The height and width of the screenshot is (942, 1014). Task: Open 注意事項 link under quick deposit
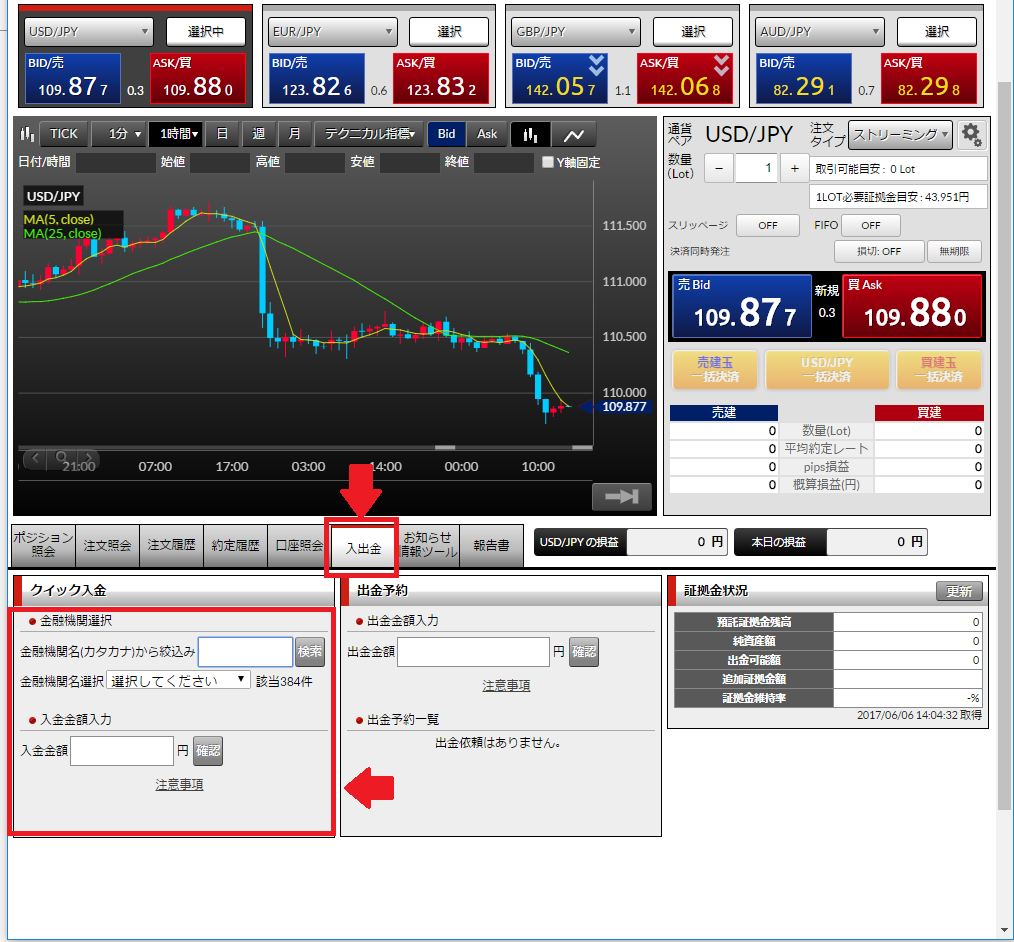179,784
